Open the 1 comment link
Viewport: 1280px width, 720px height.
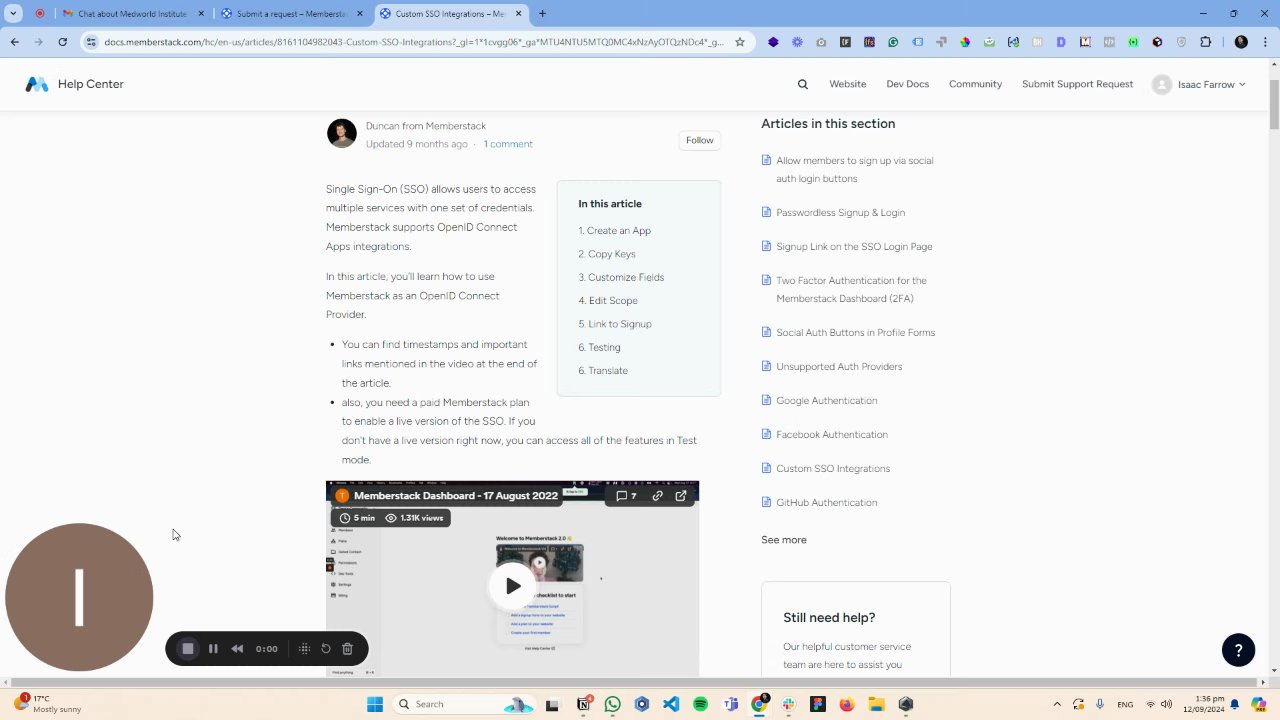pos(508,144)
